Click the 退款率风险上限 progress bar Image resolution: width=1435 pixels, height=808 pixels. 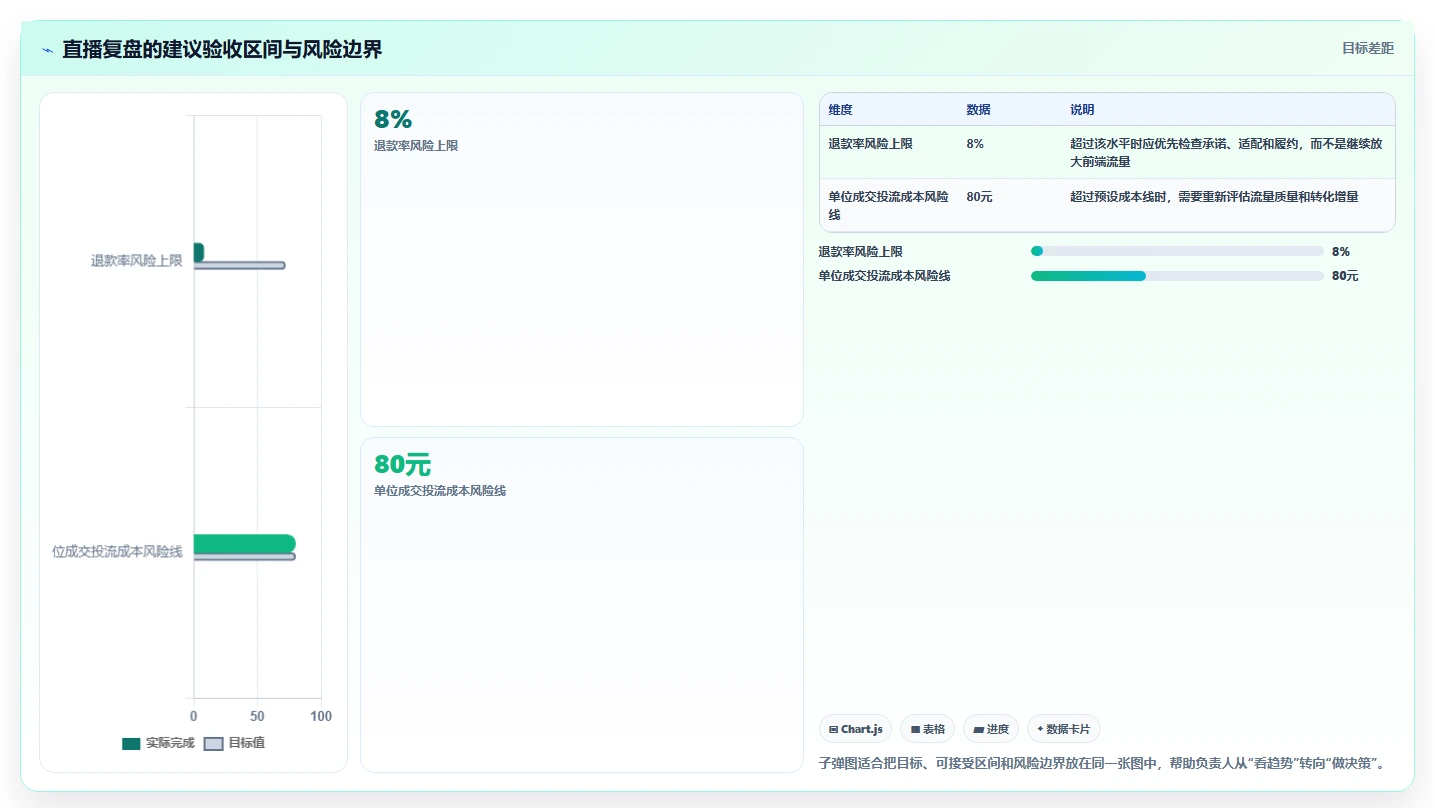click(x=1177, y=251)
